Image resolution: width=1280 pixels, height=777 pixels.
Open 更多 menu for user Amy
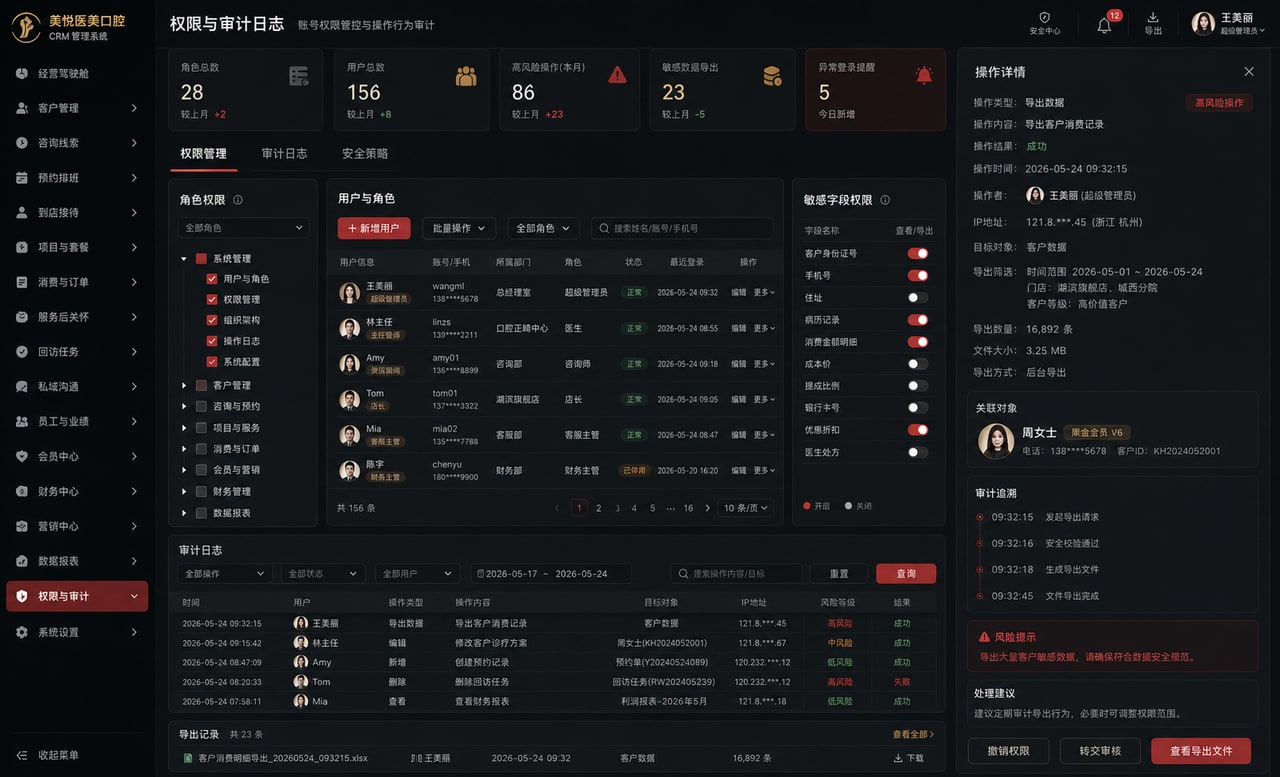[x=764, y=364]
